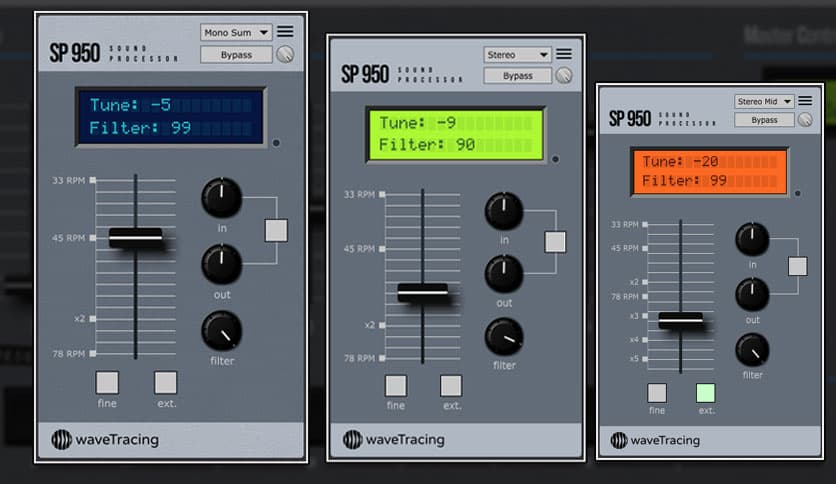Disable green ext. button in Stereo Mid plugin

705,393
